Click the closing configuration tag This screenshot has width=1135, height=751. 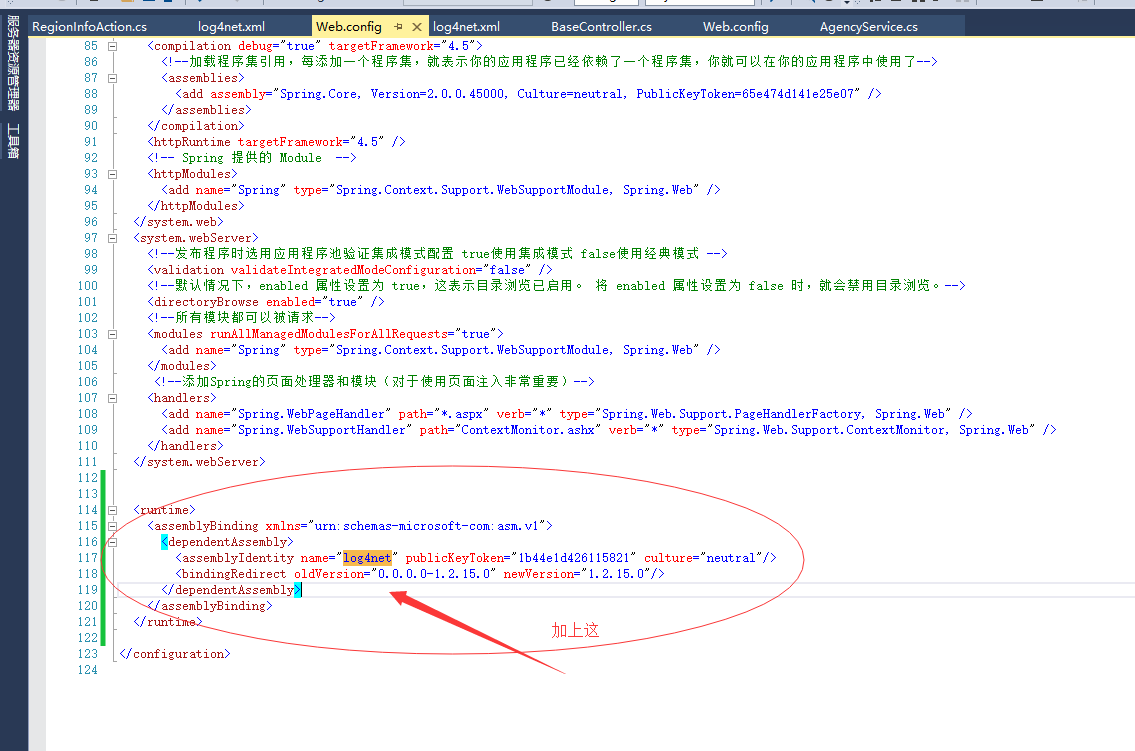[174, 654]
